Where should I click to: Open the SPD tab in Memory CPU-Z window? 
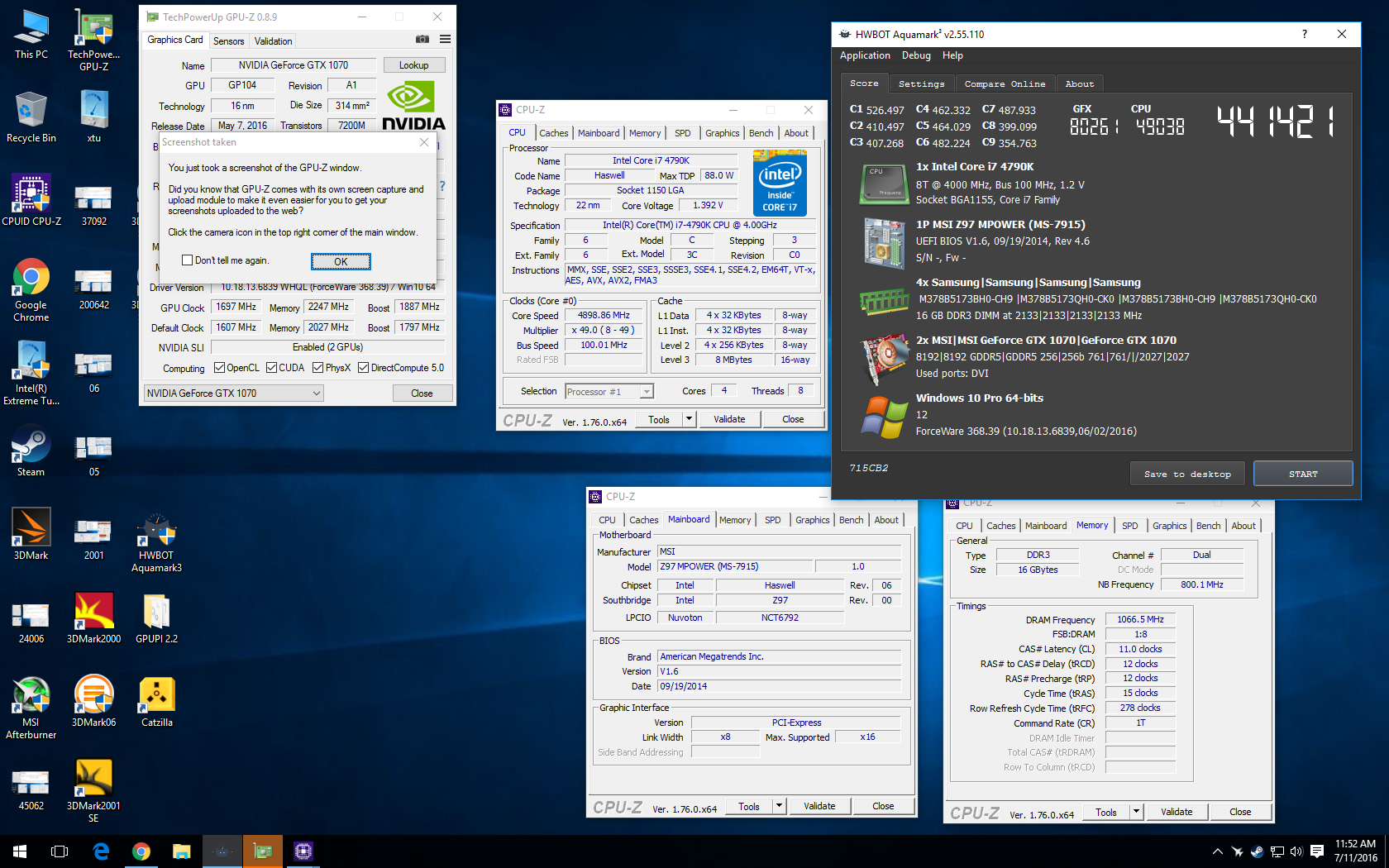(1130, 526)
